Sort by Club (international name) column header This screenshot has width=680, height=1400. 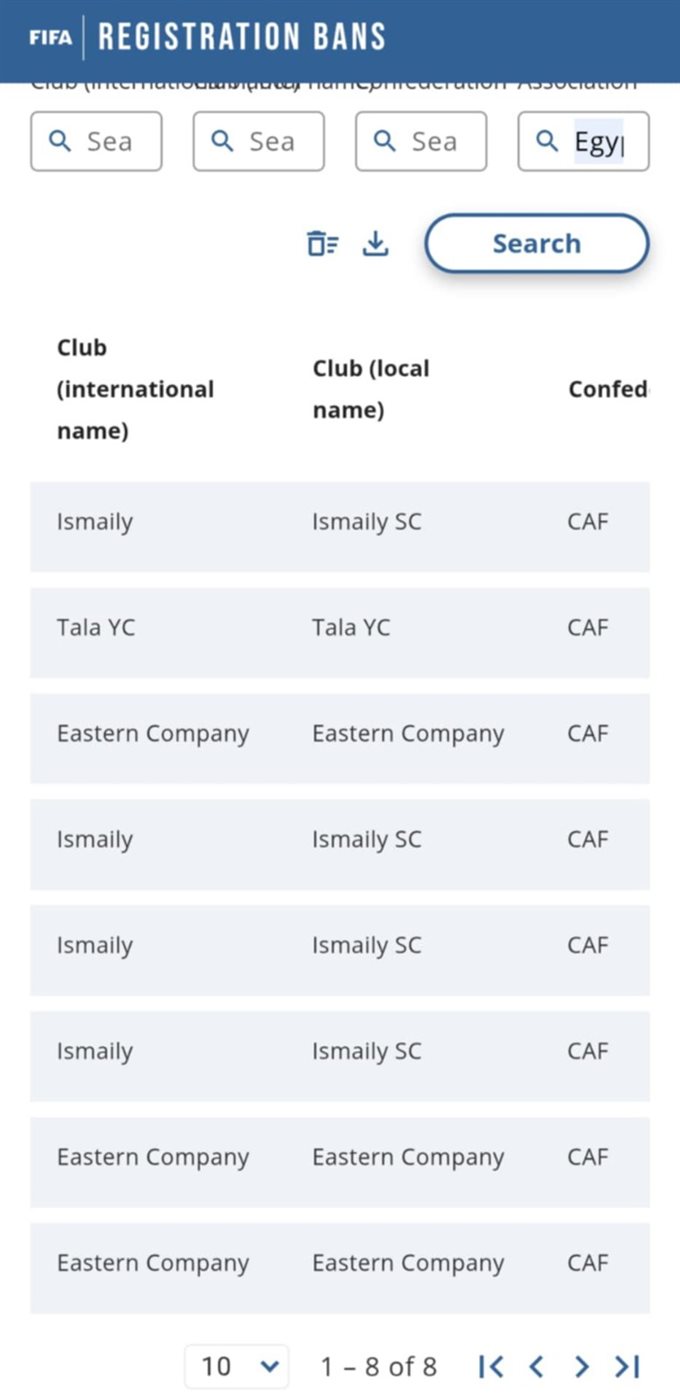pos(135,389)
